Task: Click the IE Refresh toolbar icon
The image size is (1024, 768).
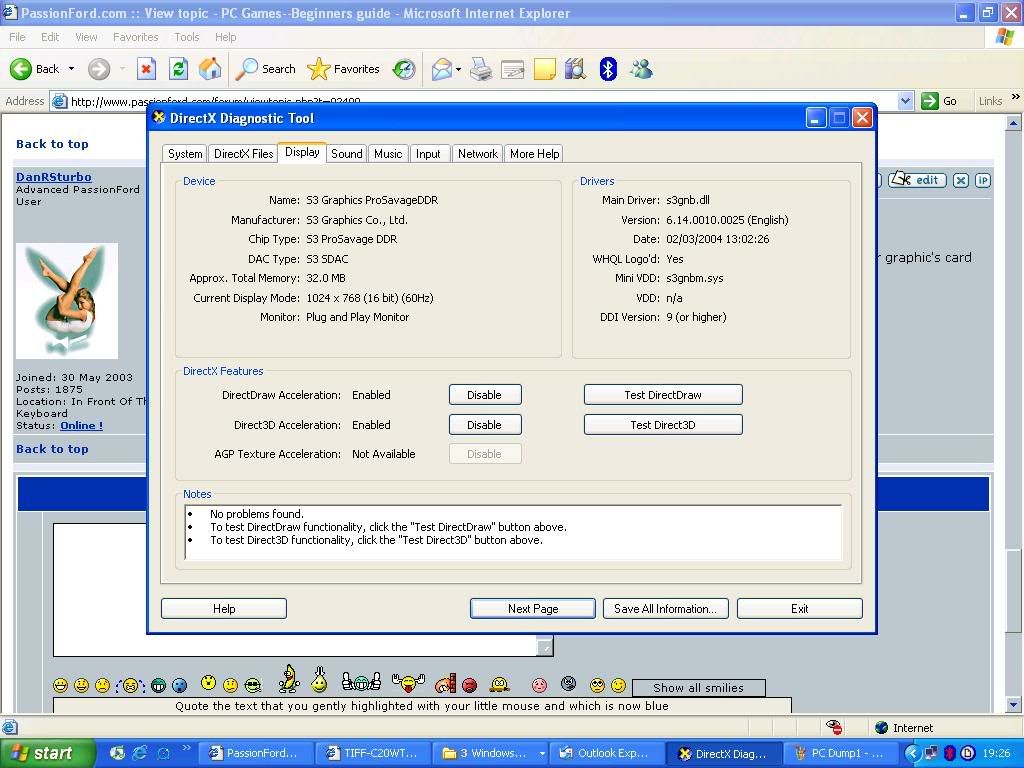Action: 178,69
